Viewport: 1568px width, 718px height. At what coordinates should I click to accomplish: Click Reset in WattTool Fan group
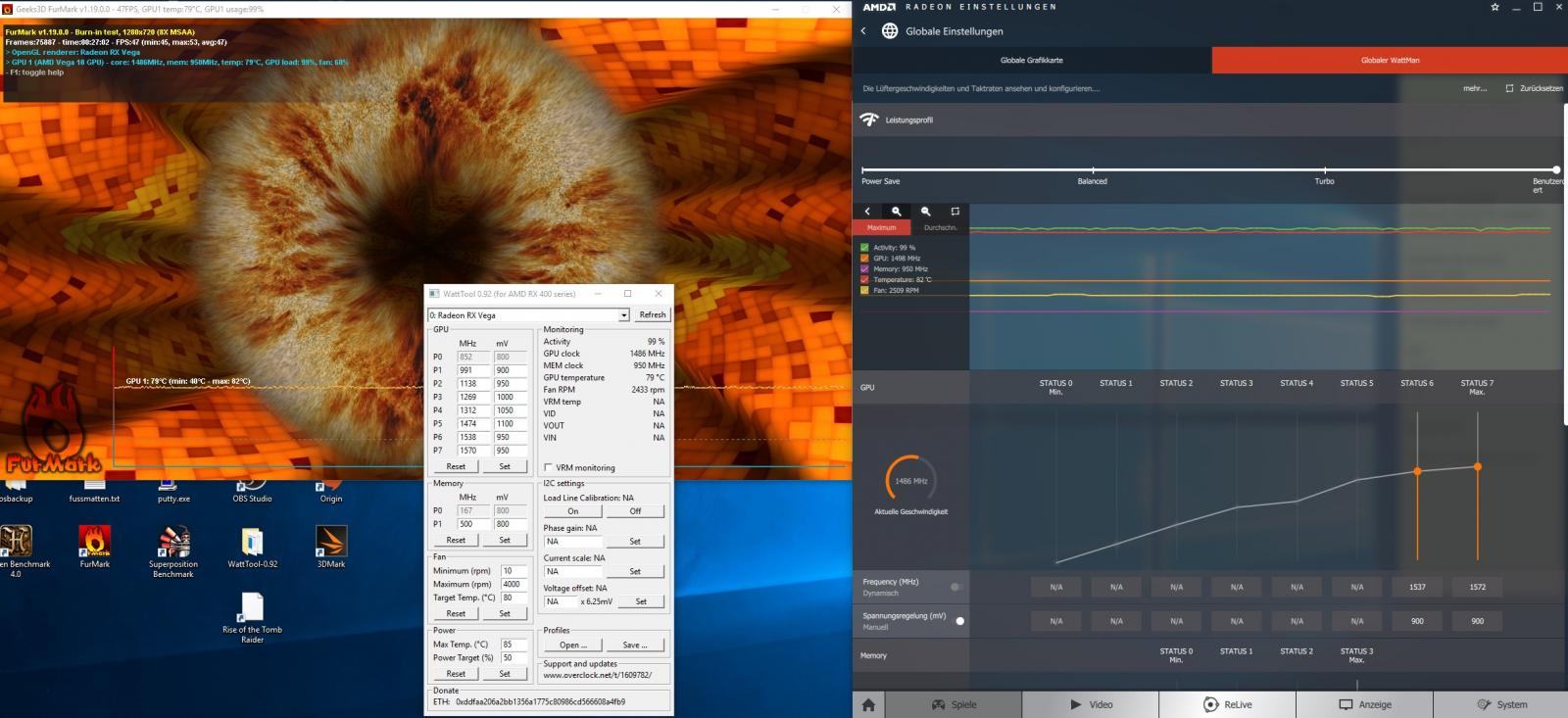[x=456, y=613]
